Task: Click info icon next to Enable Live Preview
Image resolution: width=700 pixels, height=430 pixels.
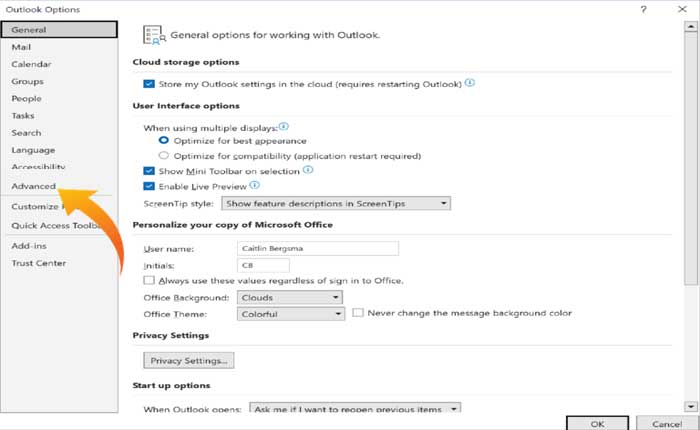Action: [255, 185]
